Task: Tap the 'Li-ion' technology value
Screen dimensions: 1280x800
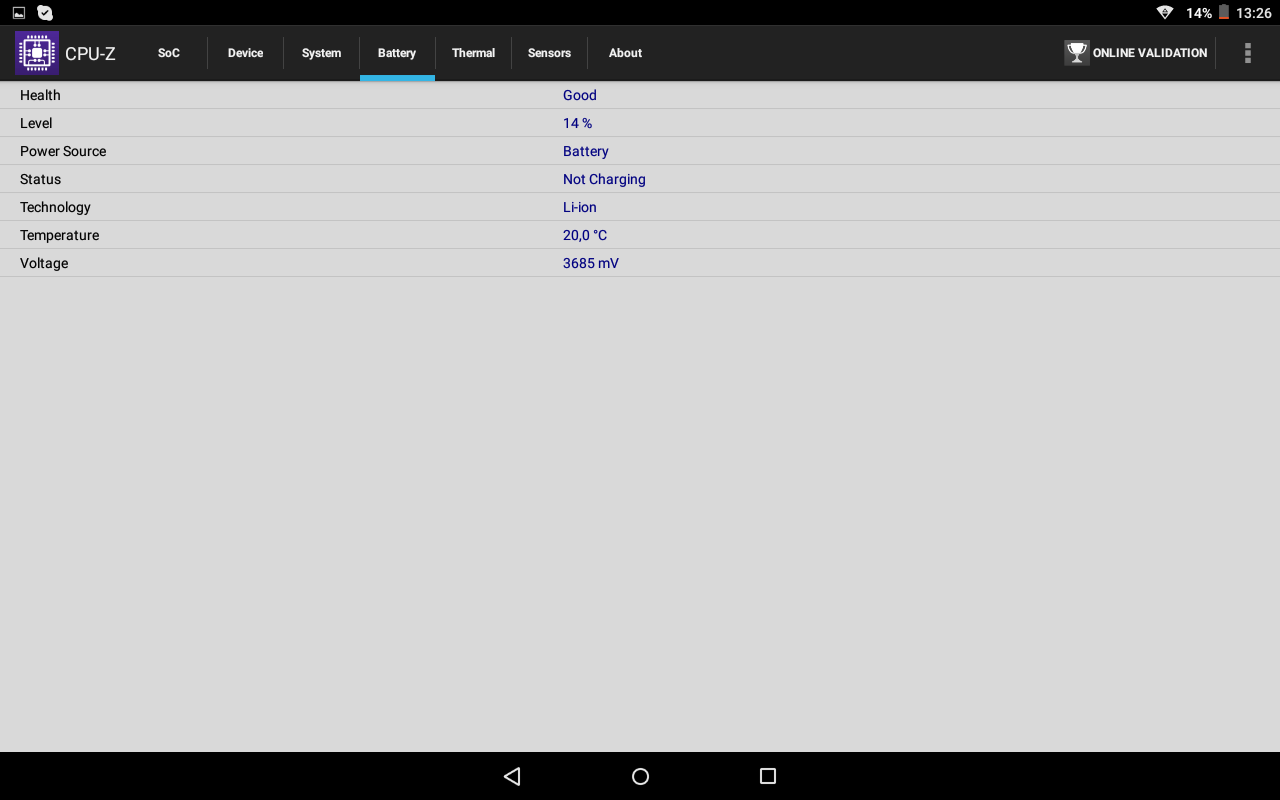Action: click(580, 207)
